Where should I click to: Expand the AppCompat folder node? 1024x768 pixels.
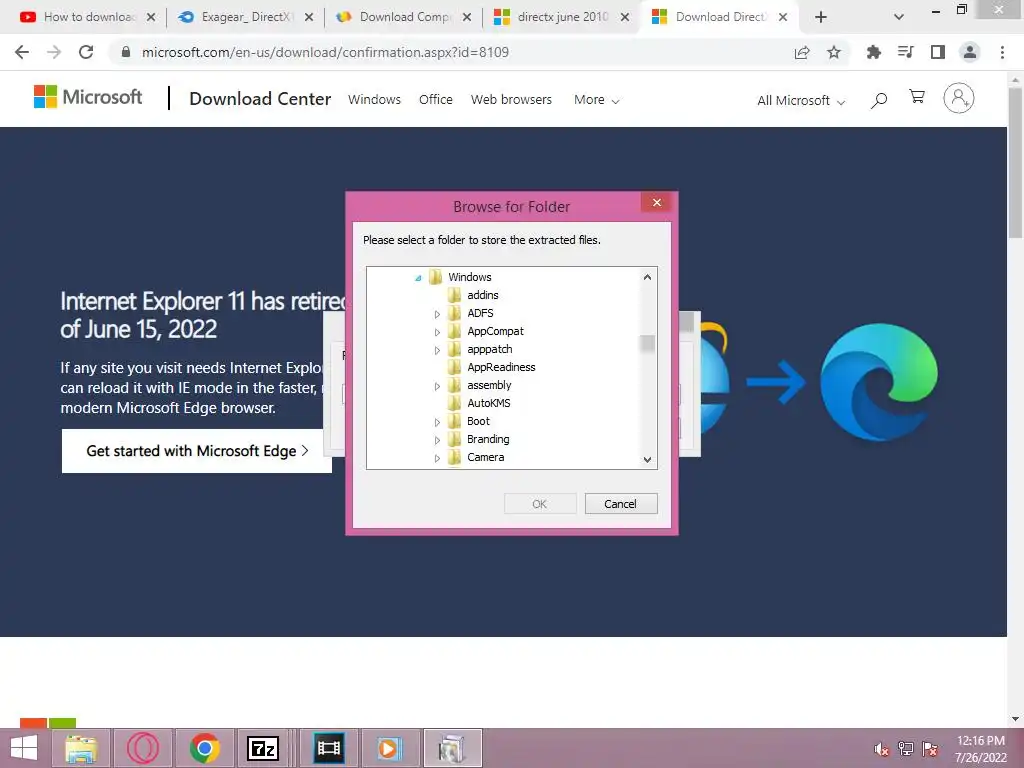click(437, 332)
